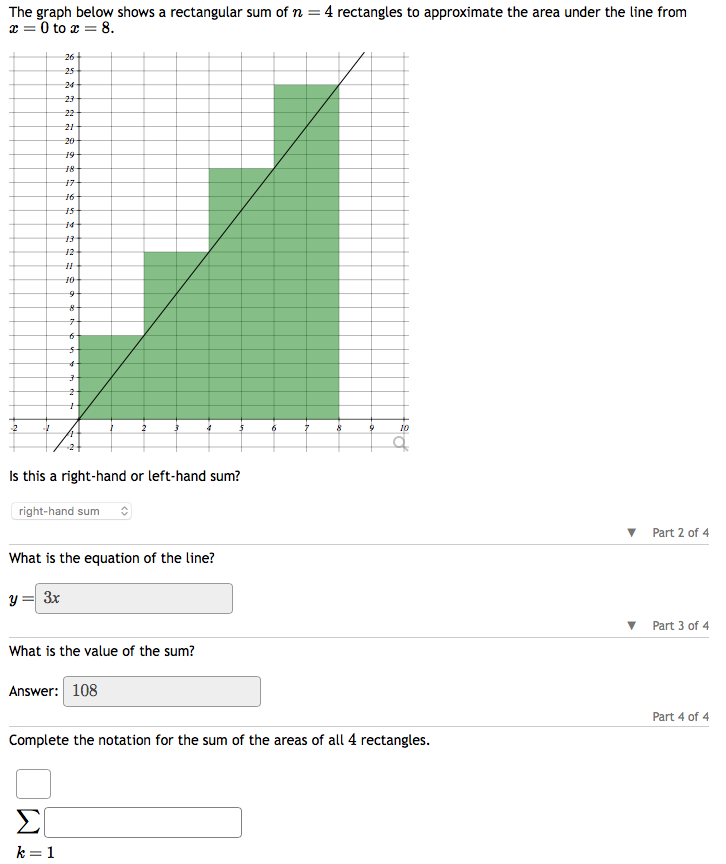Click the stepper arrows on the sum selector
Image resolution: width=726 pixels, height=864 pixels.
(x=123, y=510)
